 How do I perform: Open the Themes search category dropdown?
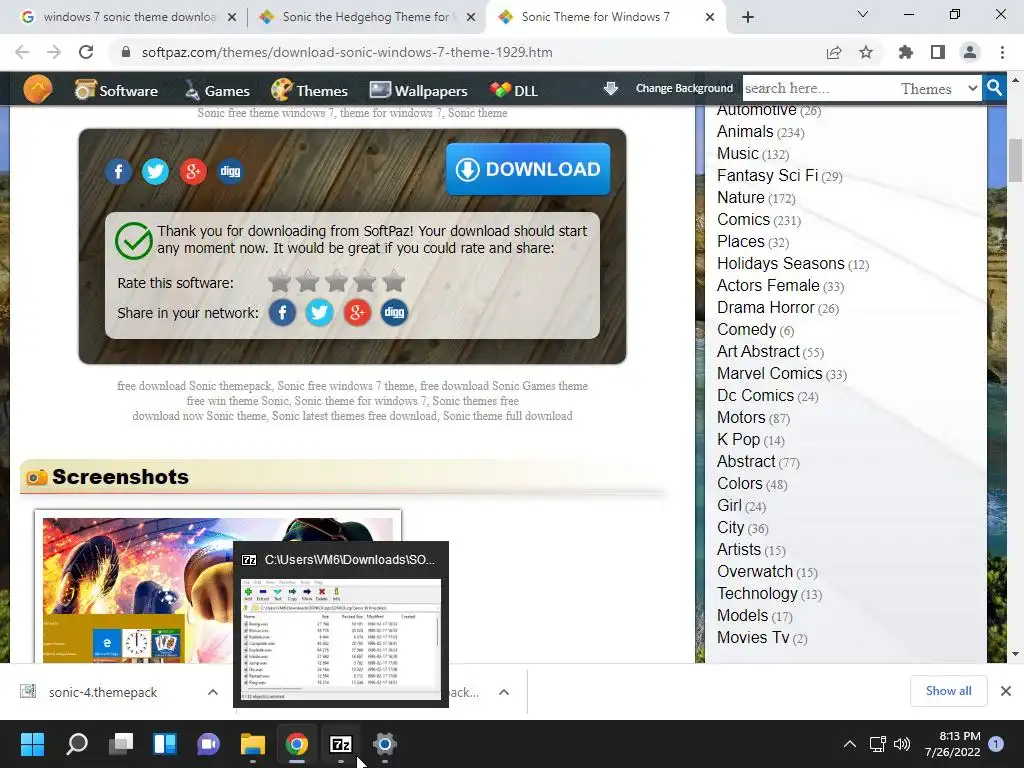938,88
